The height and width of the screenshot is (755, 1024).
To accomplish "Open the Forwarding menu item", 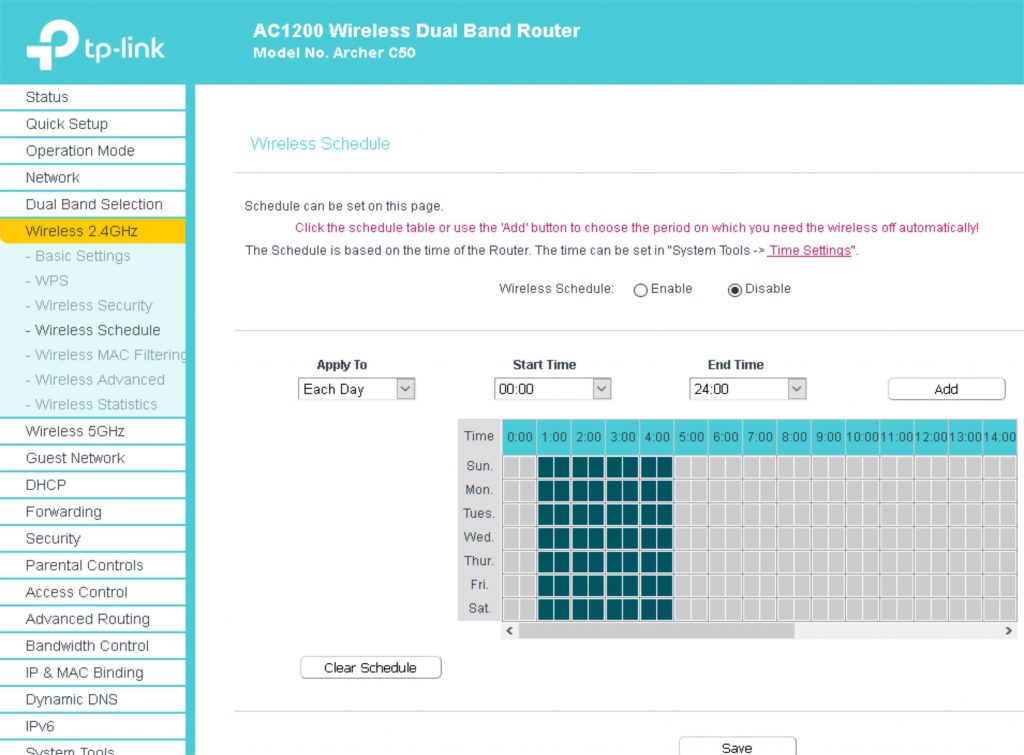I will point(93,512).
